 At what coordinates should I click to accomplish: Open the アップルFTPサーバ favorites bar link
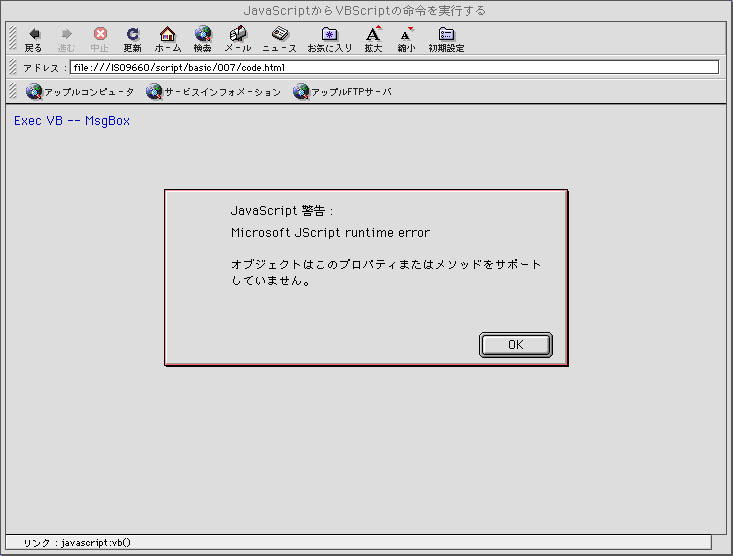point(342,92)
